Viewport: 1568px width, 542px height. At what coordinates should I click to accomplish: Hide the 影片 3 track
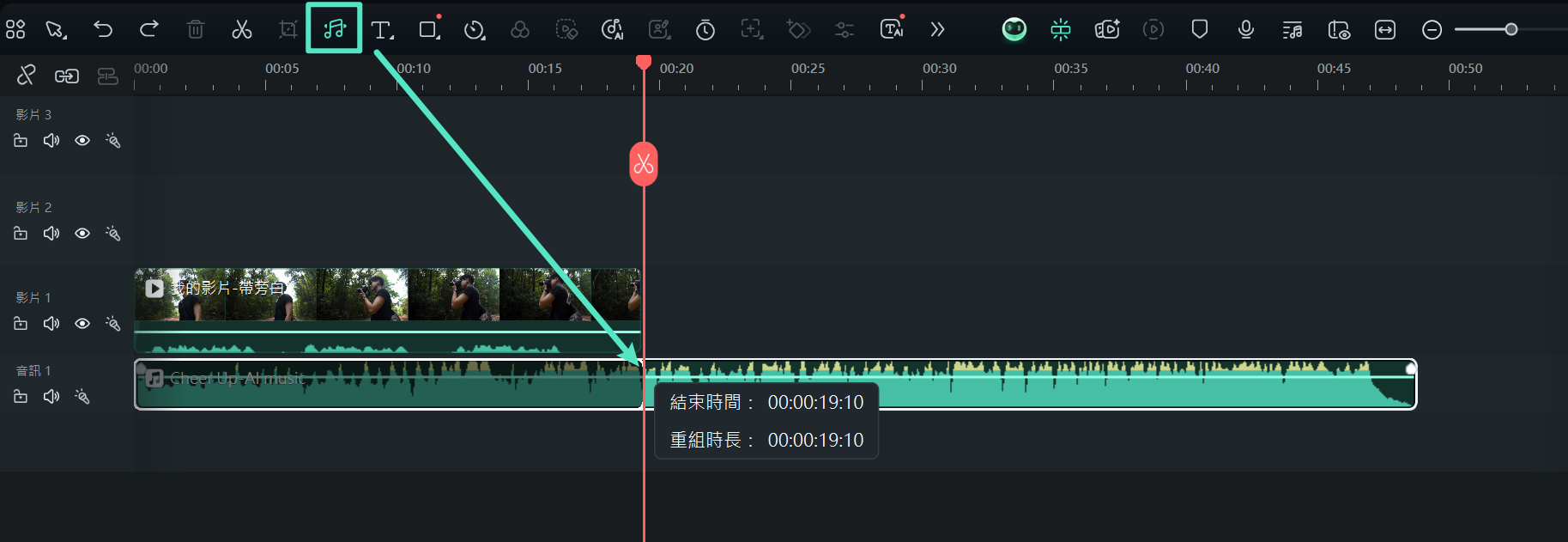(82, 140)
